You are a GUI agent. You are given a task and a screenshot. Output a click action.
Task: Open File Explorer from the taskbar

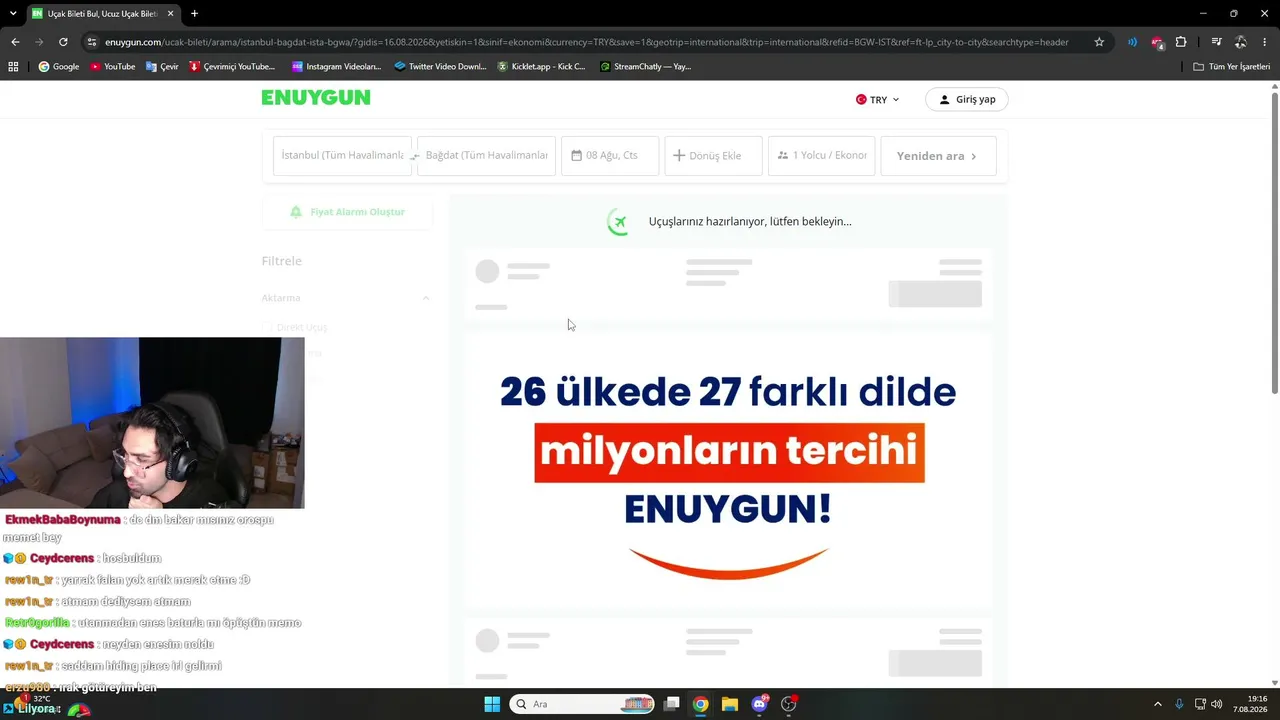pos(730,704)
